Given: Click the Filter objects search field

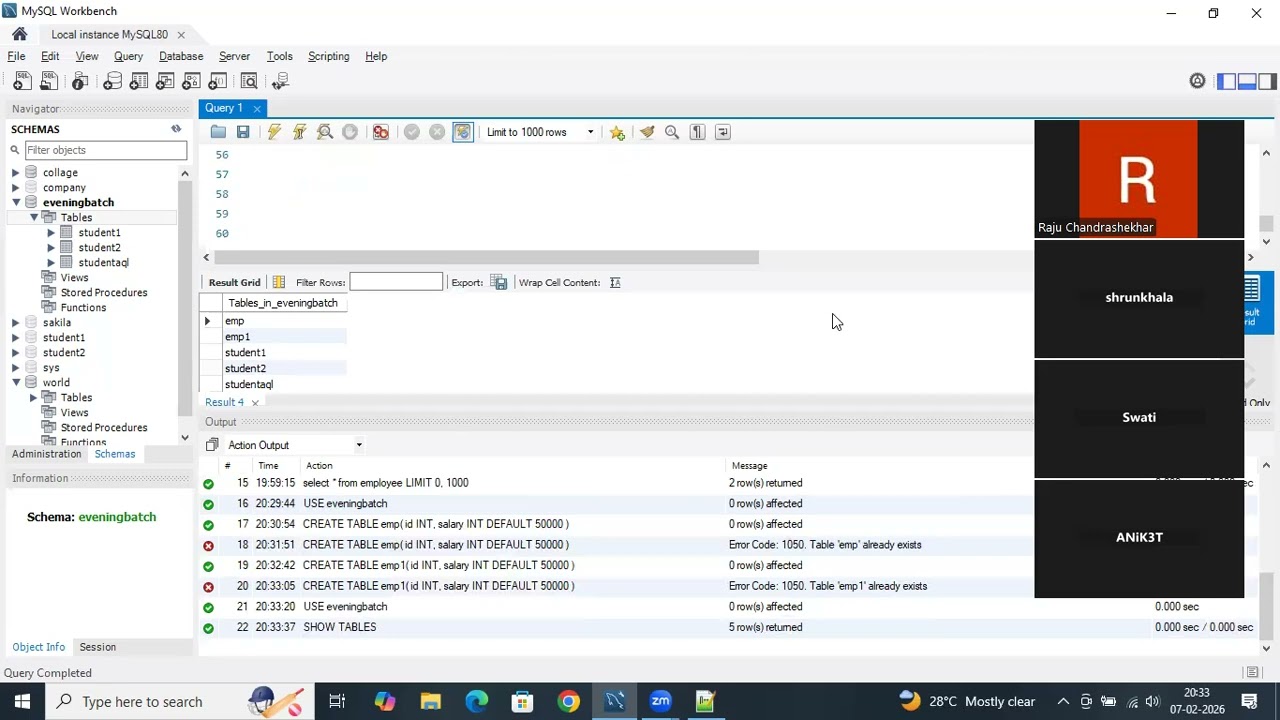Looking at the screenshot, I should click(x=105, y=150).
